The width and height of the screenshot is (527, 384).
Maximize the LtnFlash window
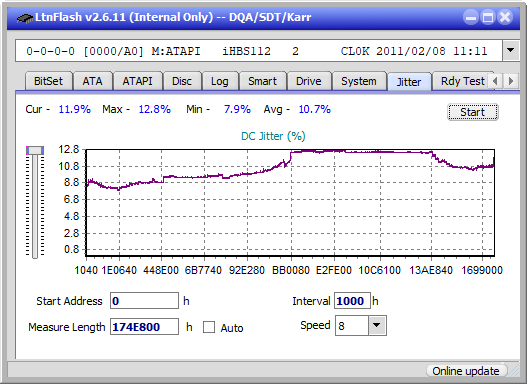click(x=488, y=17)
